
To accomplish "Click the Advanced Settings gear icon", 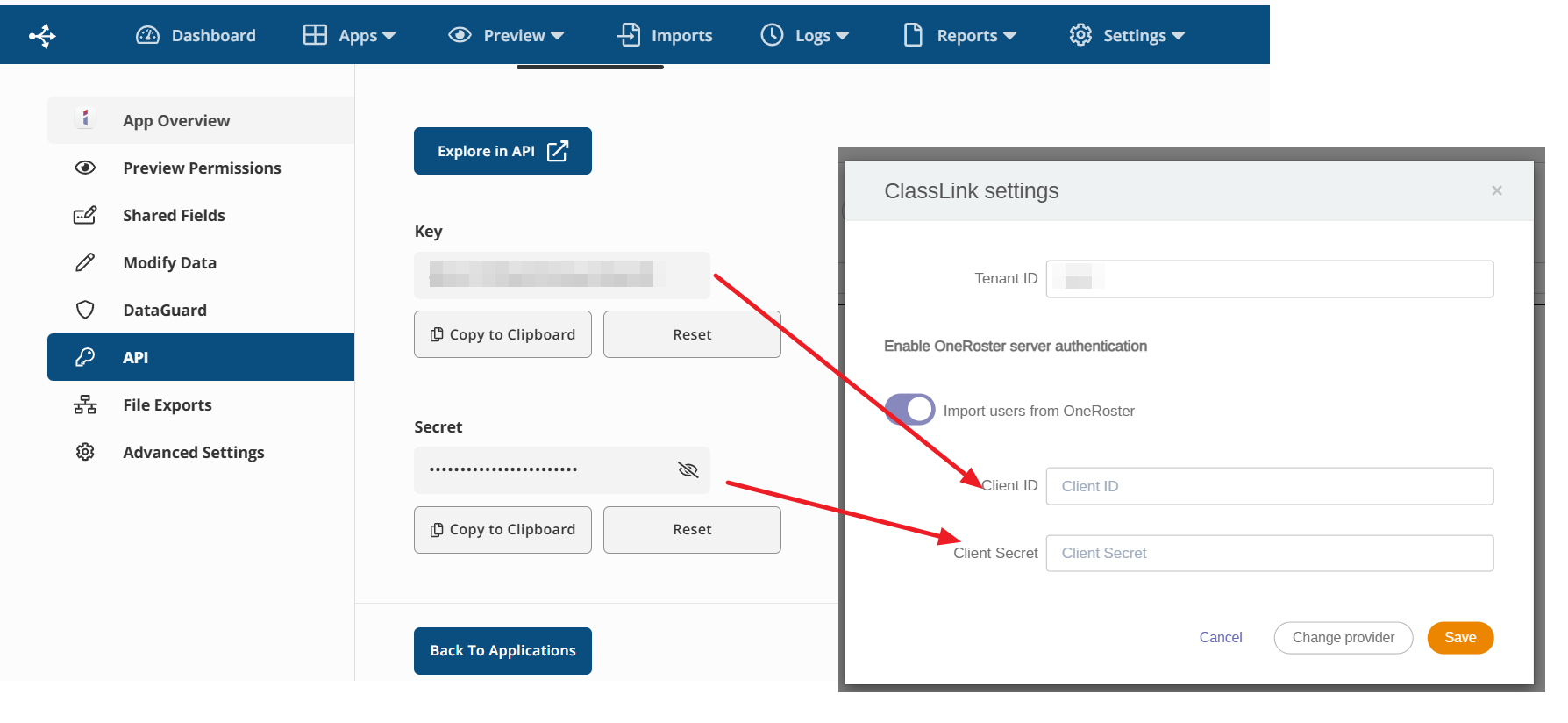I will click(85, 452).
